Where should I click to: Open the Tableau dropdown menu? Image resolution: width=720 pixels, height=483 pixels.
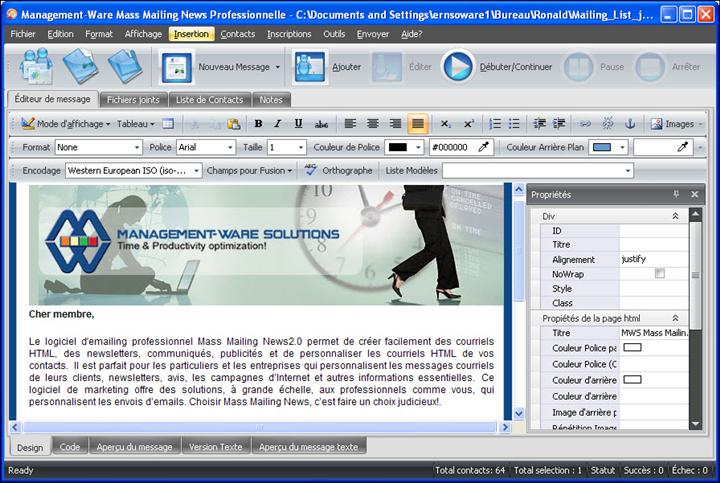click(x=135, y=124)
